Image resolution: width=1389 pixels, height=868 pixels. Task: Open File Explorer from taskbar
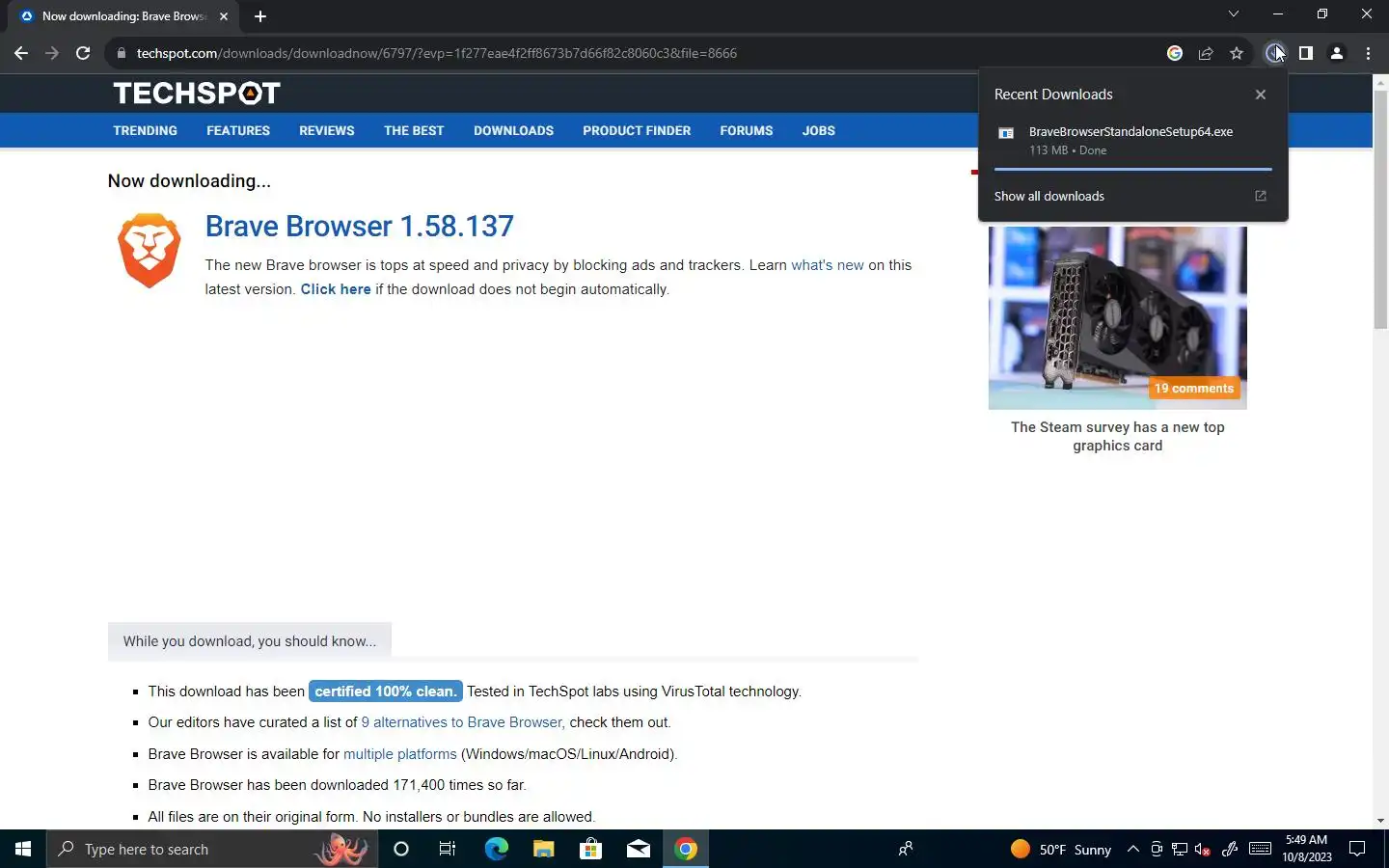point(543,849)
